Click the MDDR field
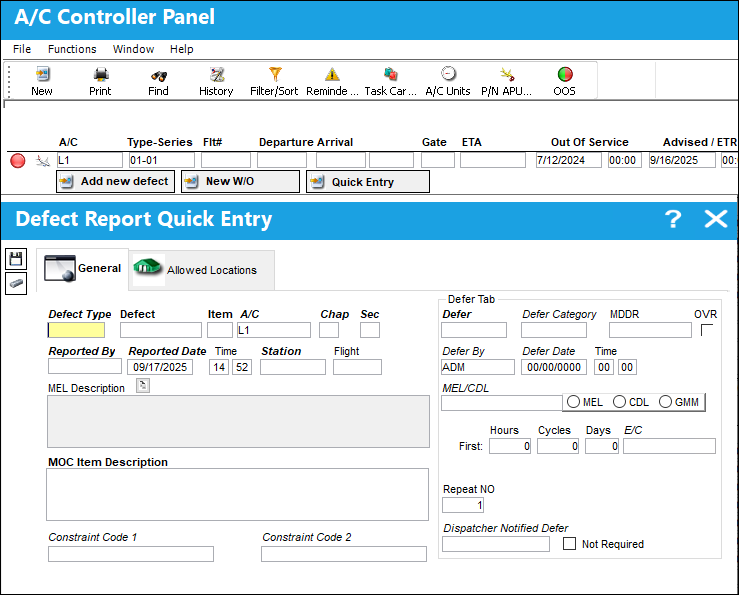 click(650, 330)
